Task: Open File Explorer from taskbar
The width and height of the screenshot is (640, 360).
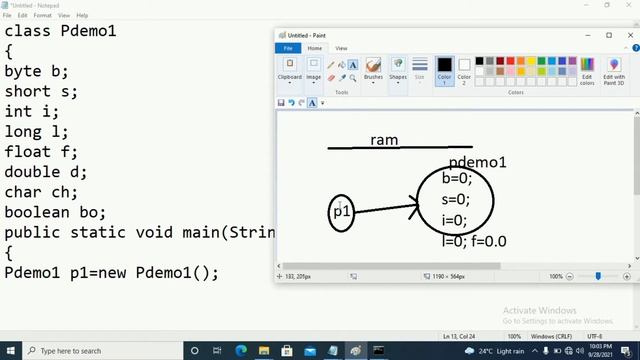Action: pos(264,351)
